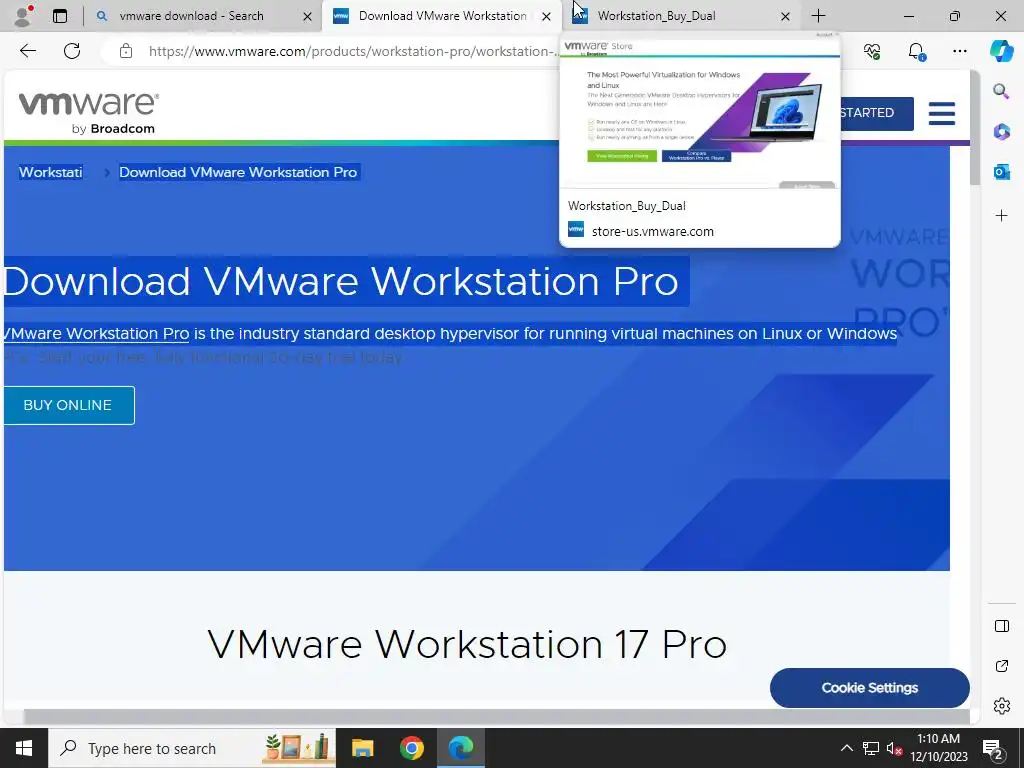This screenshot has width=1024, height=768.
Task: Open Edge Settings and more menu
Action: pyautogui.click(x=959, y=51)
